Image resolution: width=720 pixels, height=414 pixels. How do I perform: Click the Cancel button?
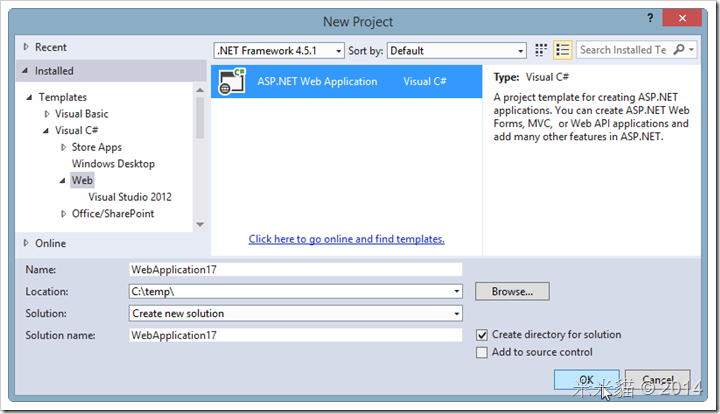pos(658,380)
